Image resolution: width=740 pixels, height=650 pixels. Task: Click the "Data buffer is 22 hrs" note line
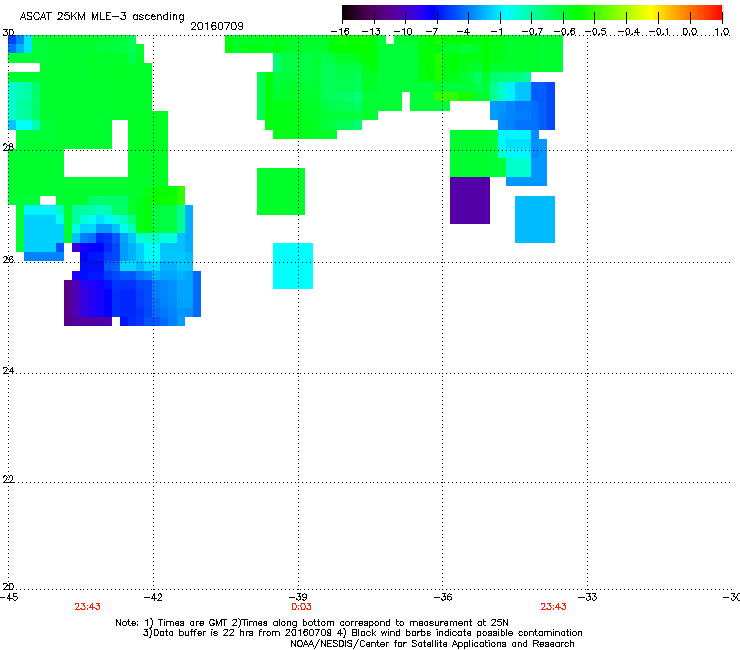(362, 633)
